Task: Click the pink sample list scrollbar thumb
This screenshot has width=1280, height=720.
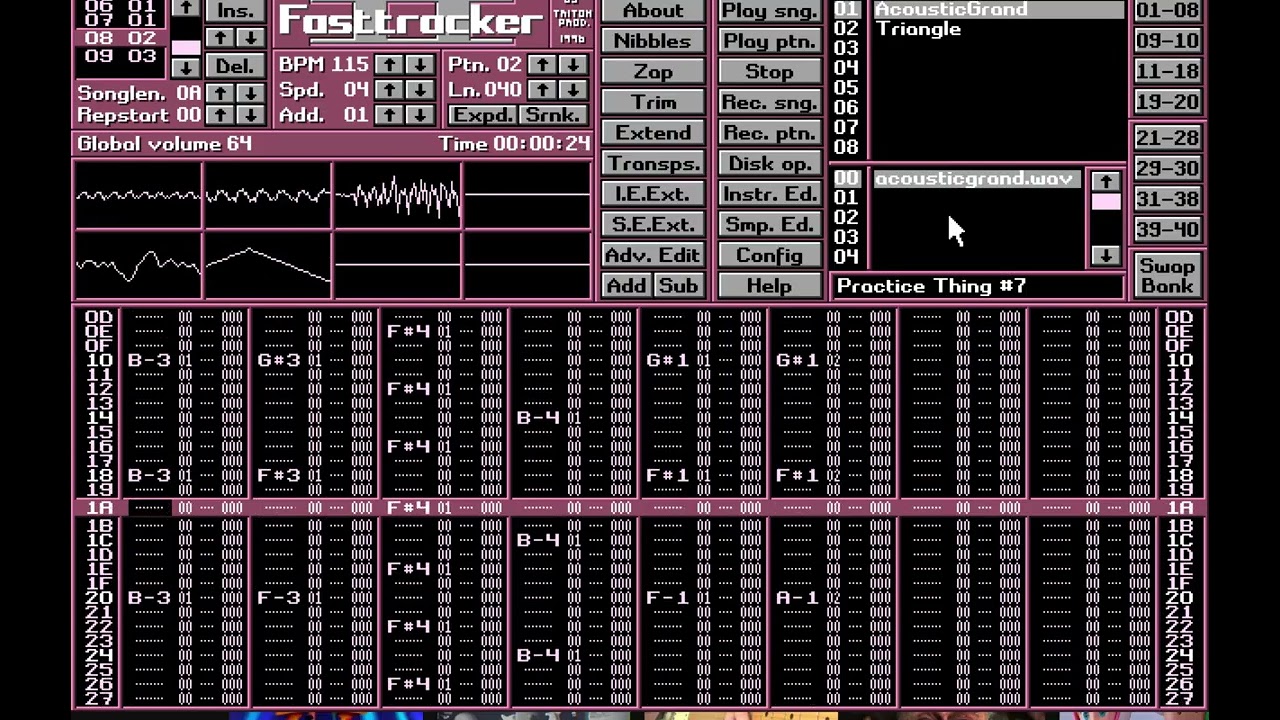Action: point(1105,202)
